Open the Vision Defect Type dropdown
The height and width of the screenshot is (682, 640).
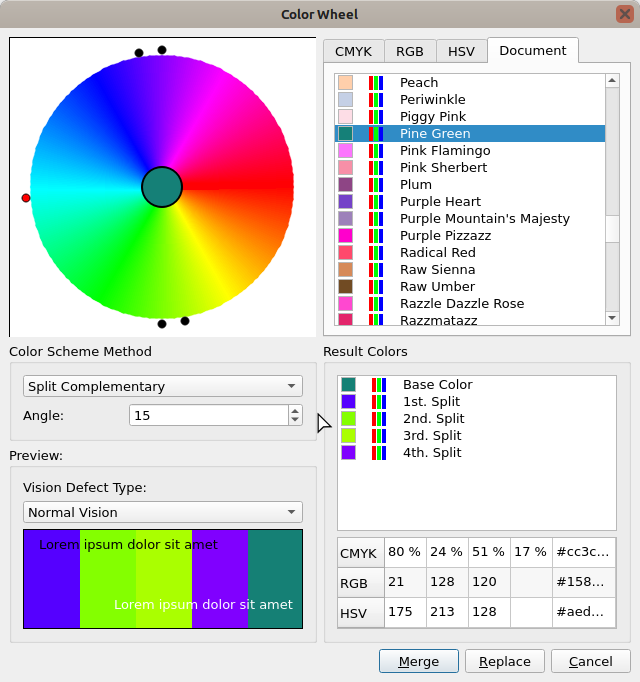[162, 513]
